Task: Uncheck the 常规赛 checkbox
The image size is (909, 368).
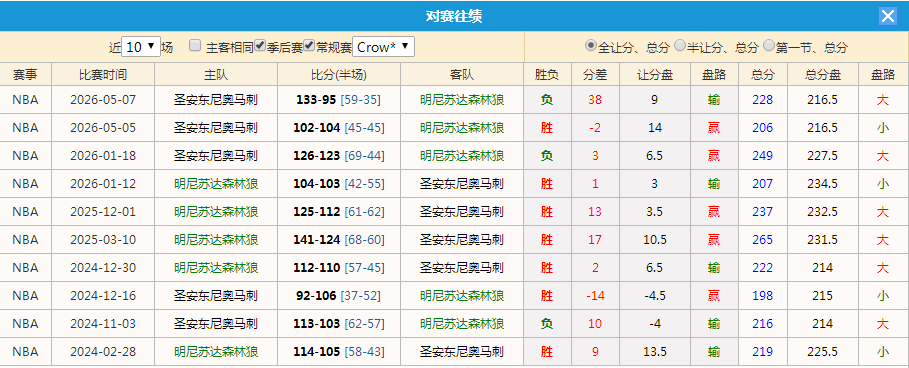Action: (x=309, y=45)
